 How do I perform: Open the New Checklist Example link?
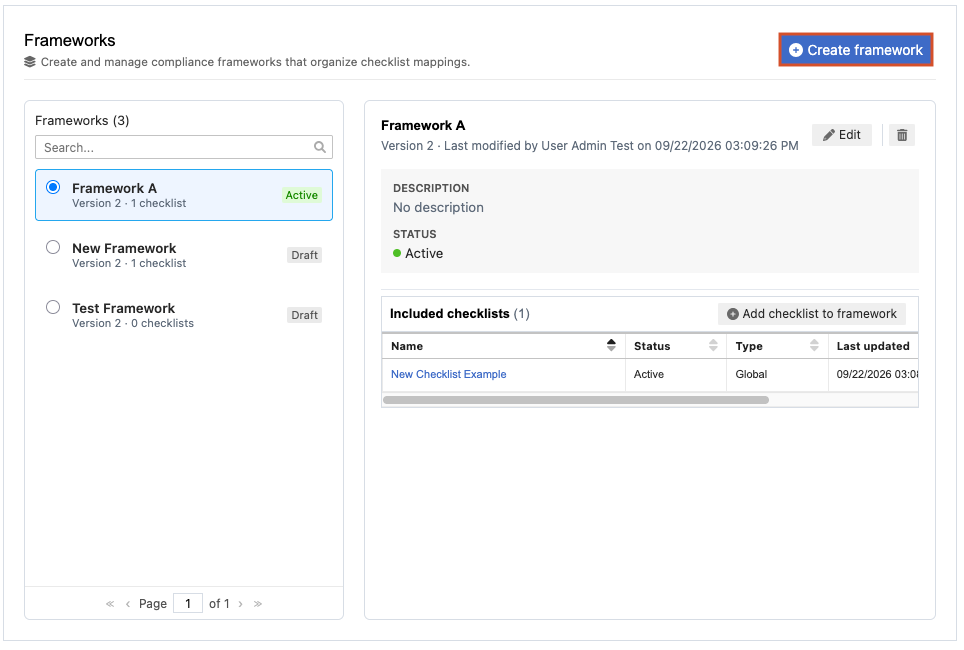tap(449, 374)
